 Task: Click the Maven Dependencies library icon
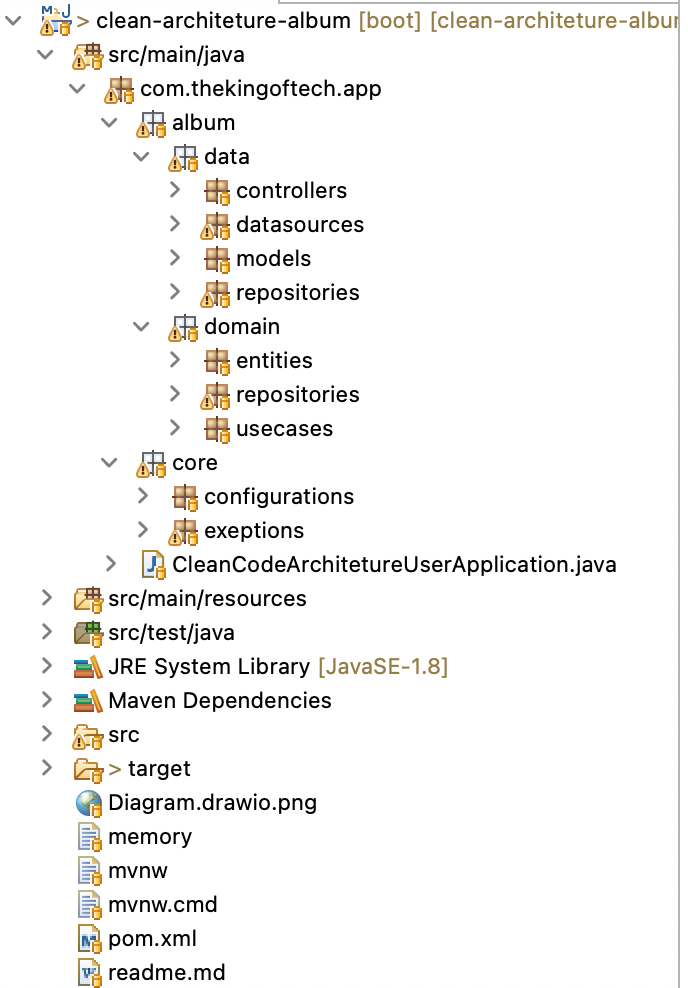(88, 700)
